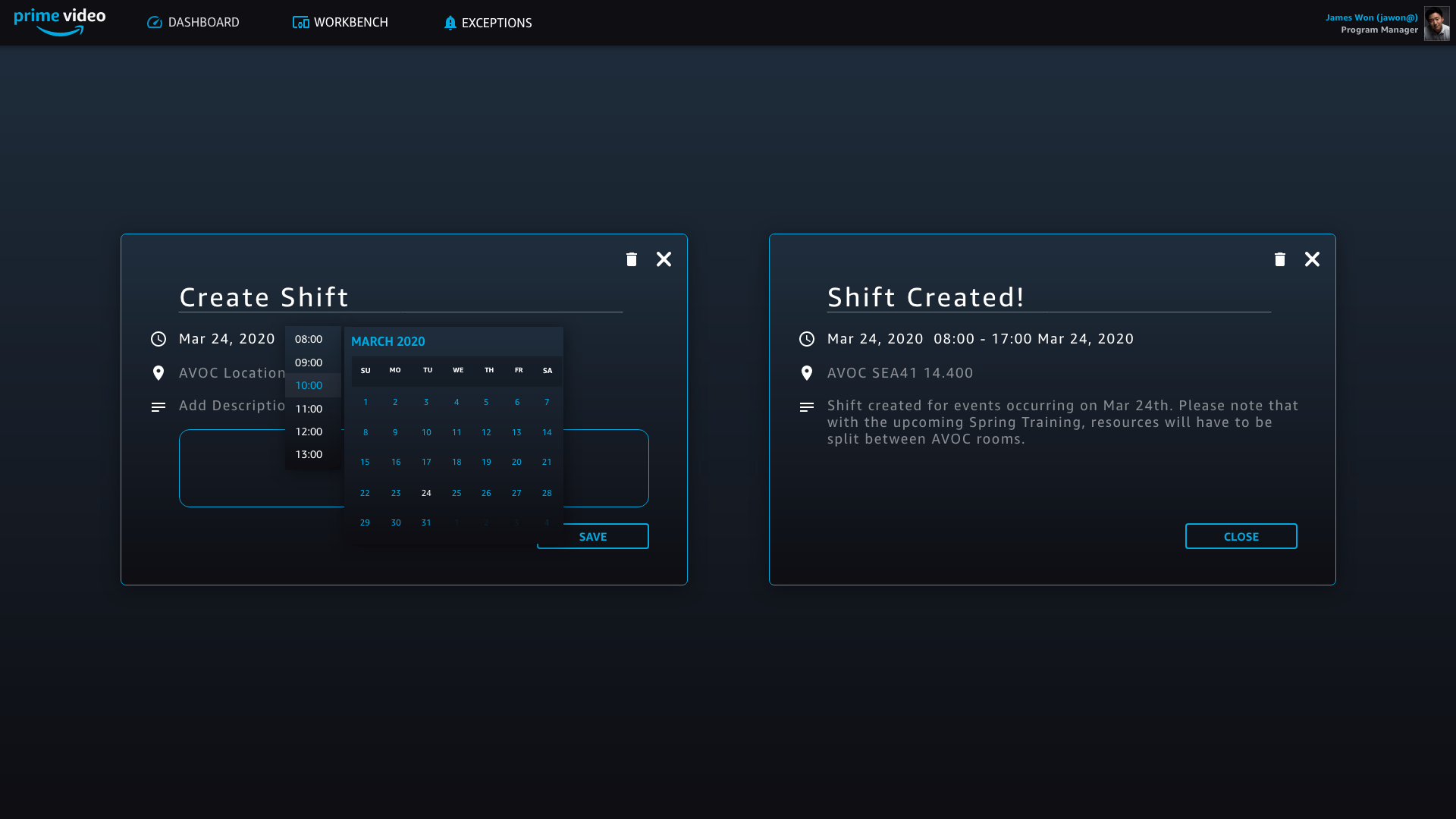The image size is (1456, 819).
Task: Dismiss Shift Created panel with the X icon
Action: tap(1312, 259)
